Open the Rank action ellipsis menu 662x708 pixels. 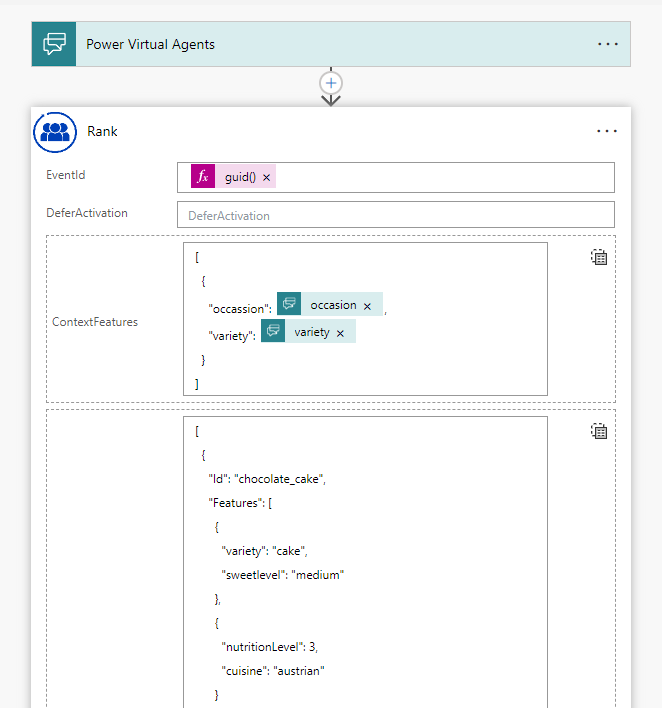click(x=608, y=131)
